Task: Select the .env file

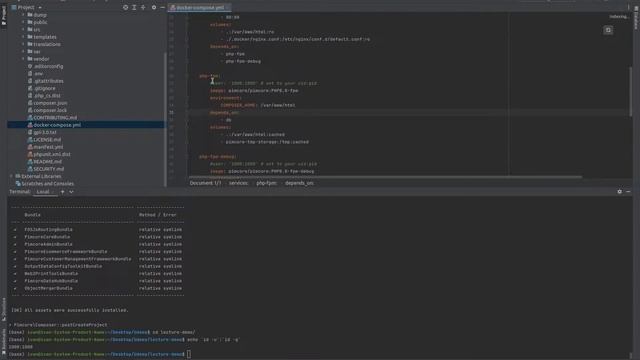Action: 38,73
